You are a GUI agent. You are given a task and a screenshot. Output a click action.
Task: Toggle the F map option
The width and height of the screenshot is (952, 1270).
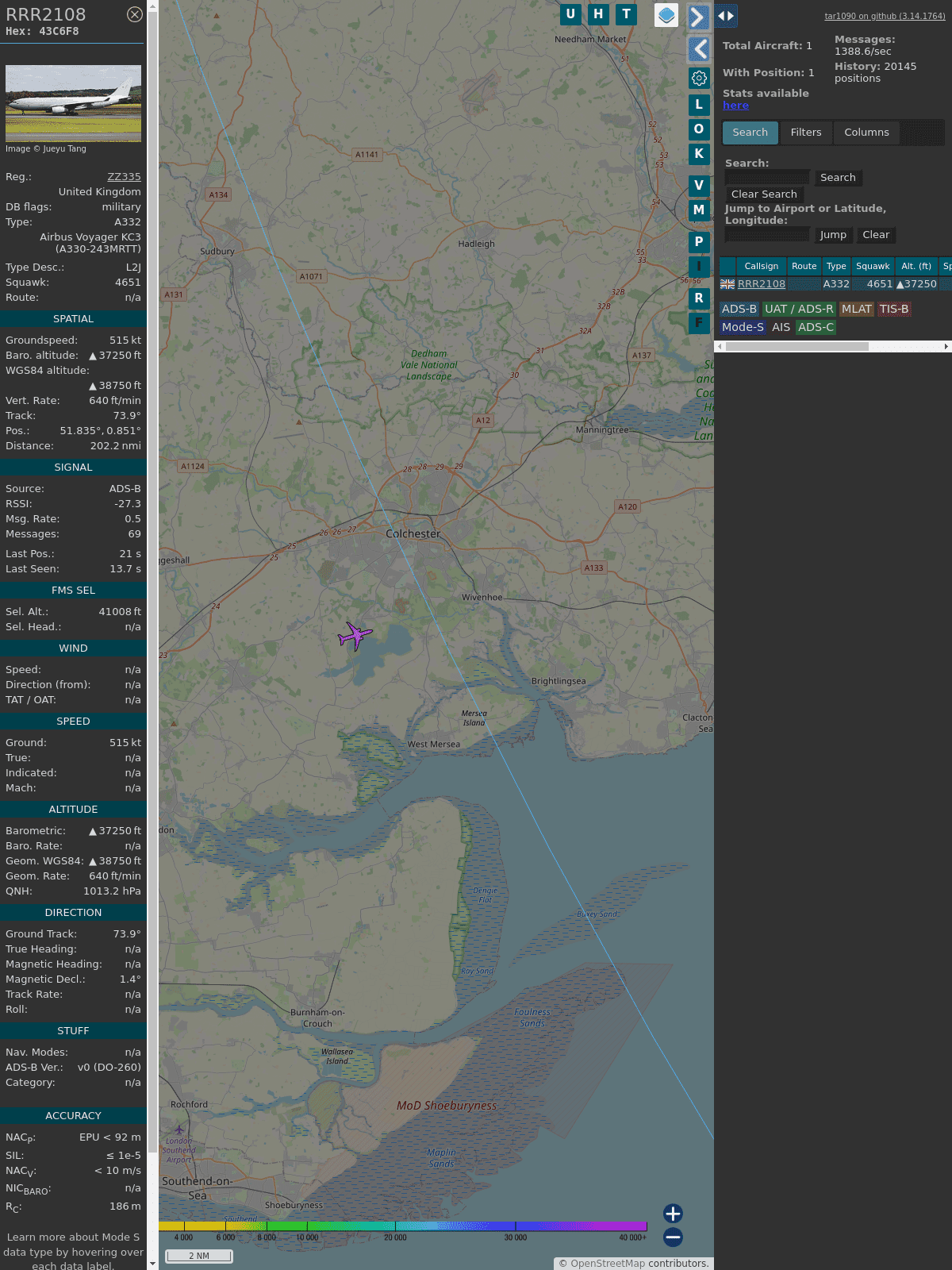click(x=699, y=322)
